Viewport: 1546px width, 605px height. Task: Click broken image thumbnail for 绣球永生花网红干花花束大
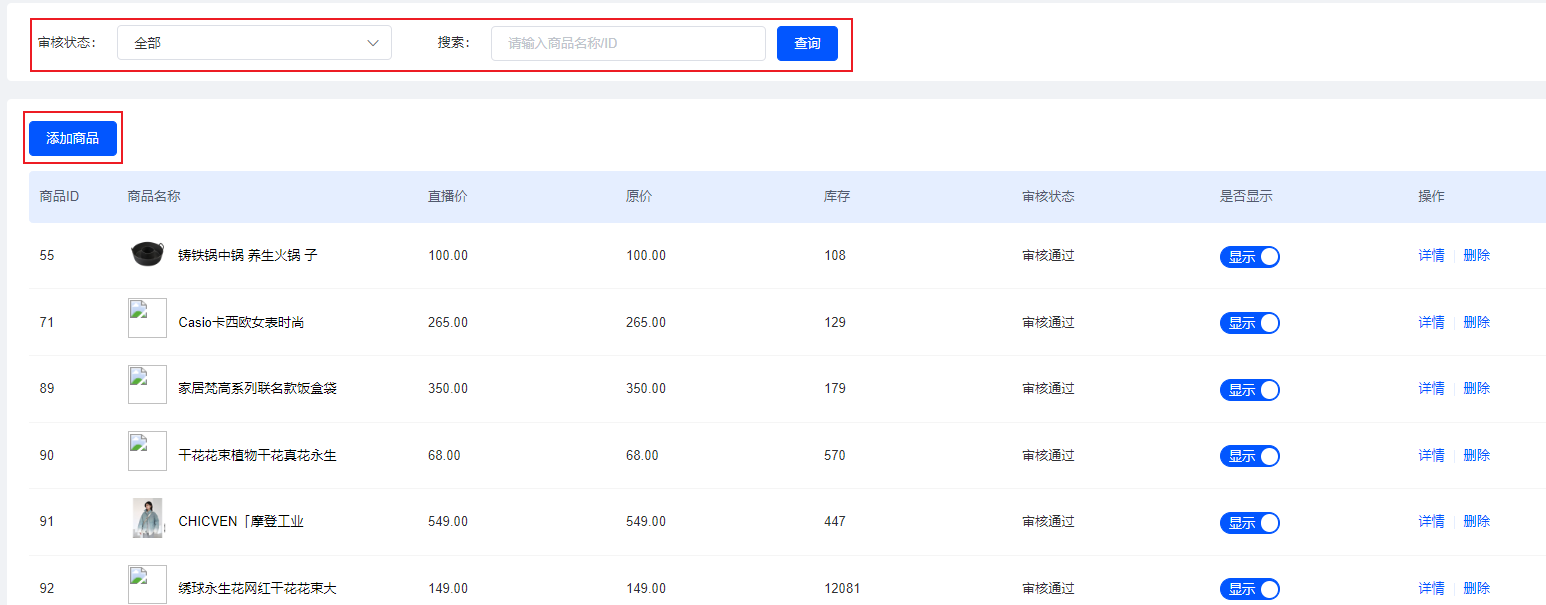tap(147, 584)
